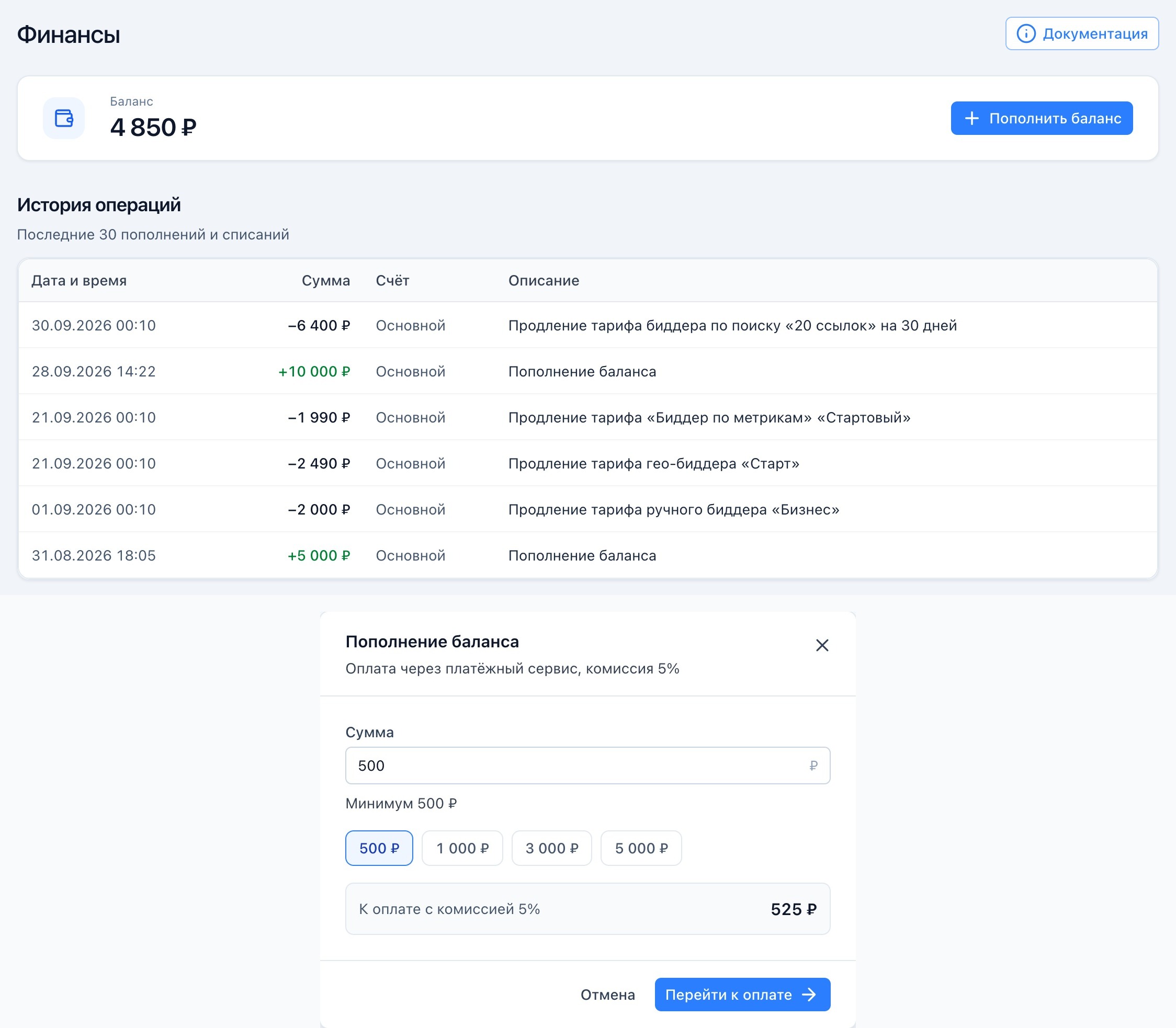Click the ruble sign inside the Сумма field

pyautogui.click(x=813, y=766)
